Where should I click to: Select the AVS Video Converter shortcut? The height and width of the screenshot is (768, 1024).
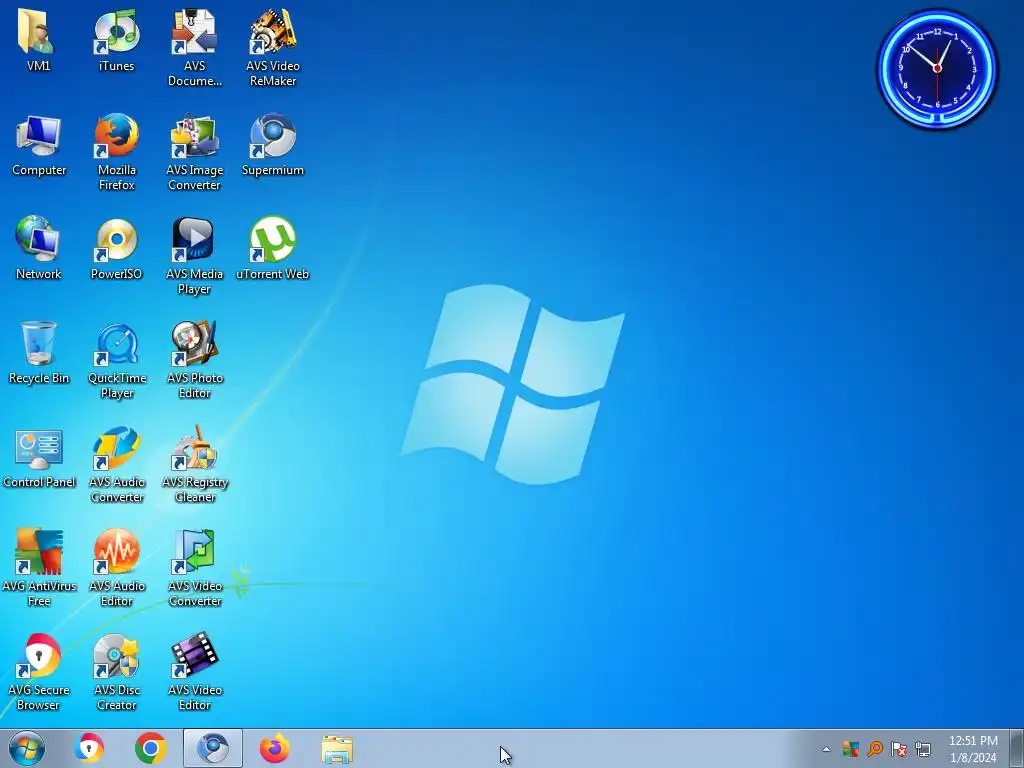tap(195, 568)
